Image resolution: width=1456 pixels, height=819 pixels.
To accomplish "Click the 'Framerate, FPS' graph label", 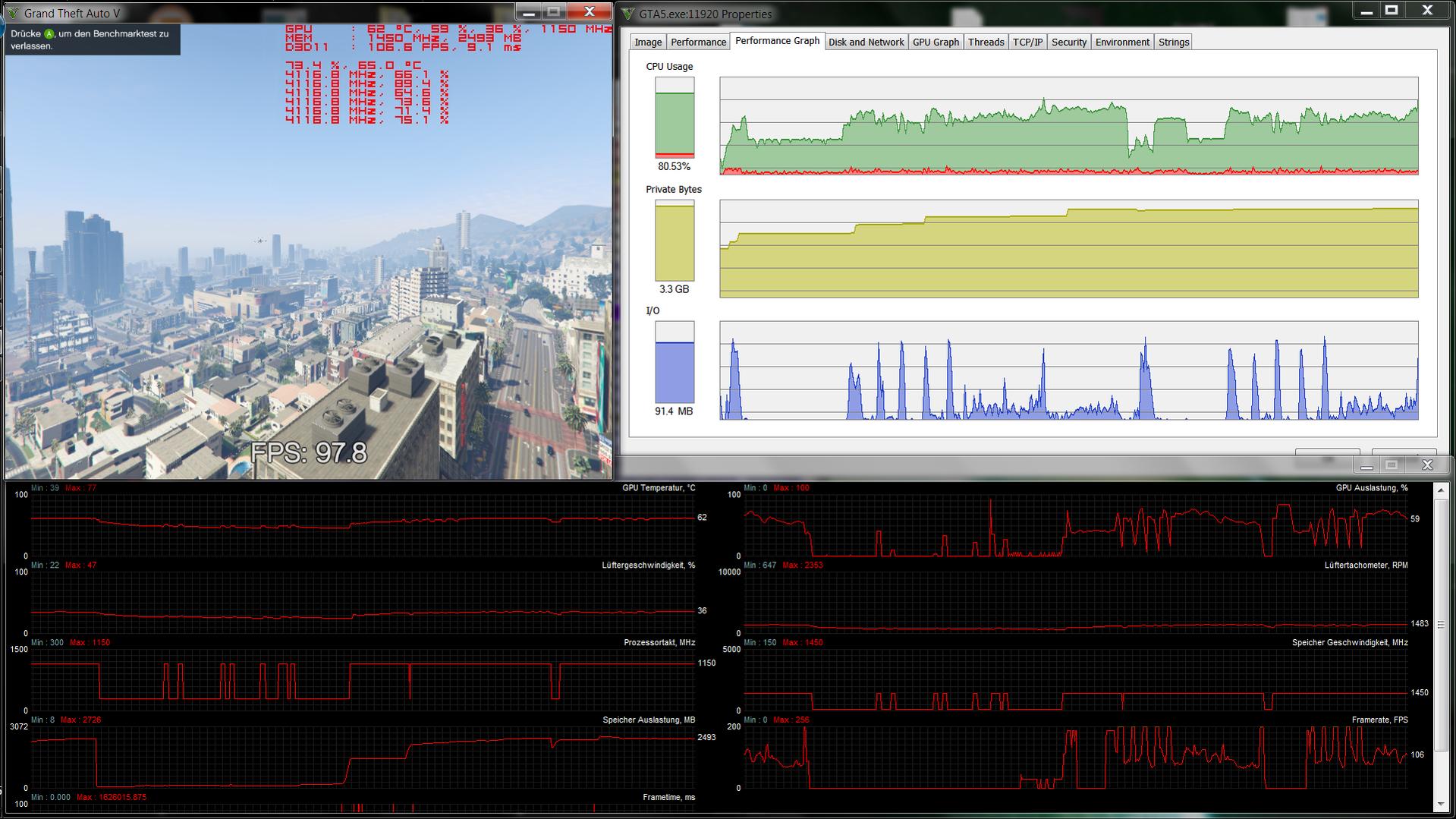I will (x=1379, y=720).
